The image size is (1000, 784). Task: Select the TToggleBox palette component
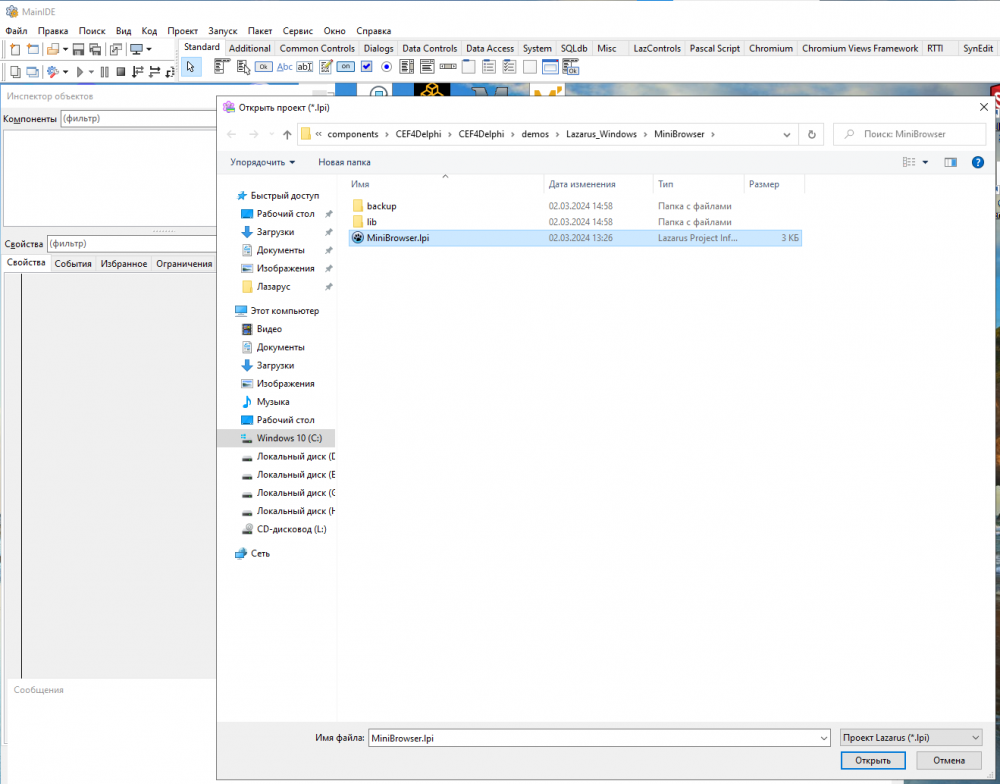345,67
